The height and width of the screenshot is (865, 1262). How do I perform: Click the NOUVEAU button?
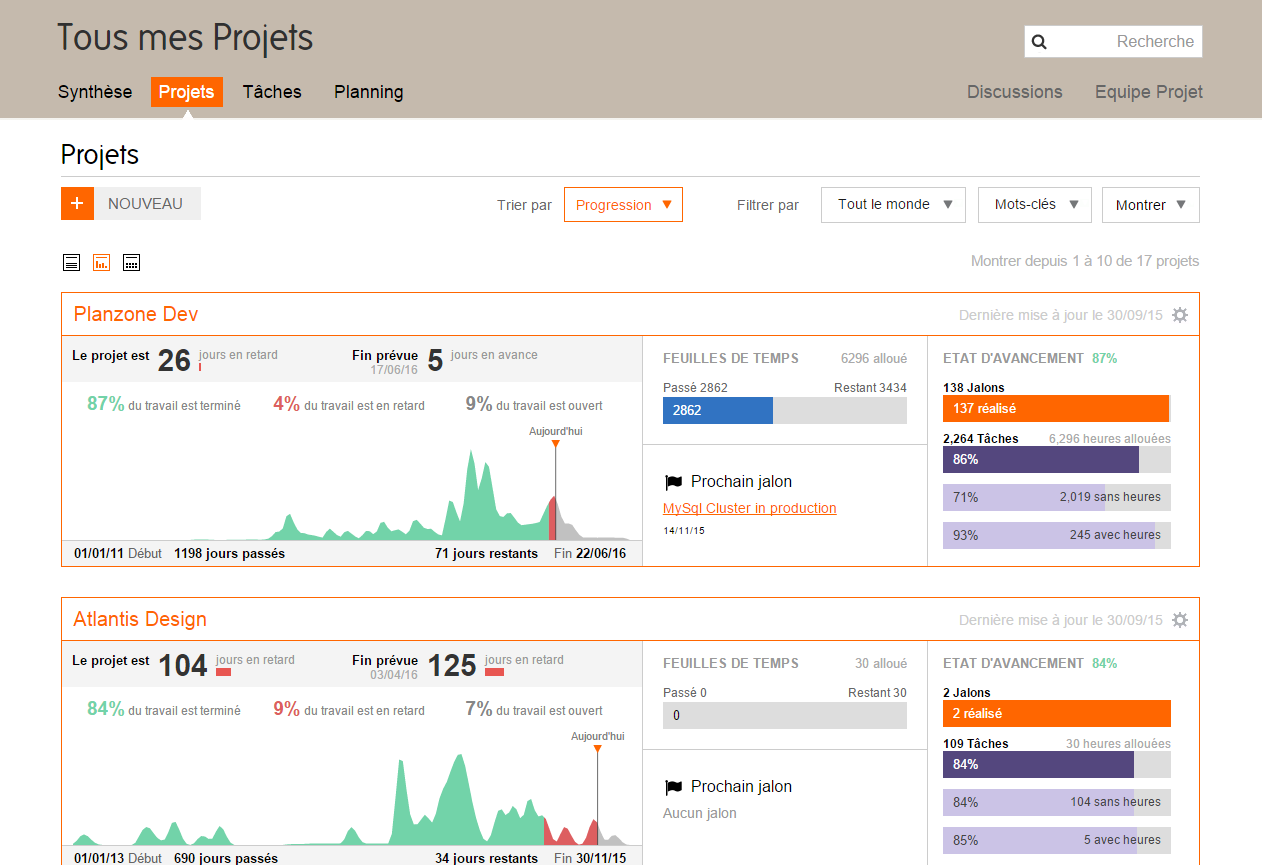(x=147, y=203)
